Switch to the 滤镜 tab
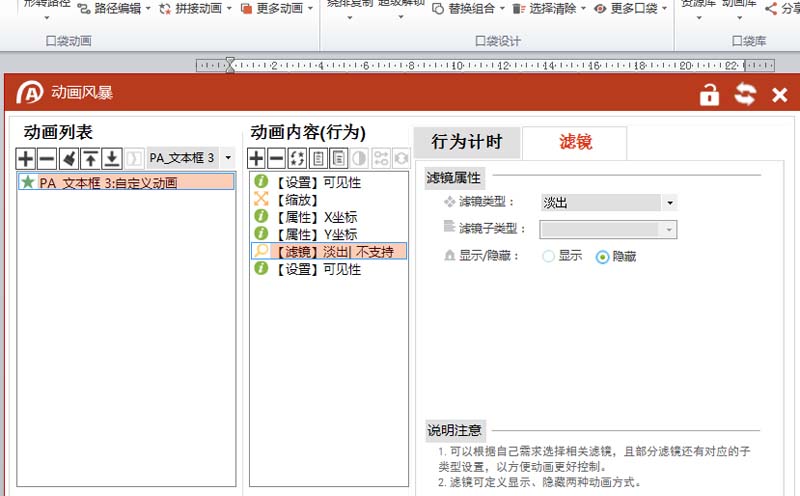The width and height of the screenshot is (800, 496). (x=575, y=142)
